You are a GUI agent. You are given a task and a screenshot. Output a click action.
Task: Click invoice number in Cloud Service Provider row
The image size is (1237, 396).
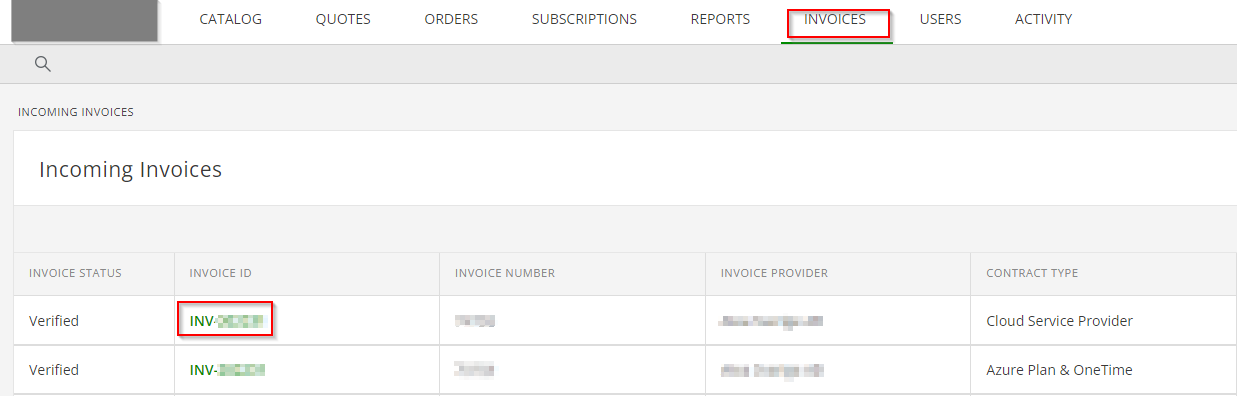pyautogui.click(x=475, y=321)
